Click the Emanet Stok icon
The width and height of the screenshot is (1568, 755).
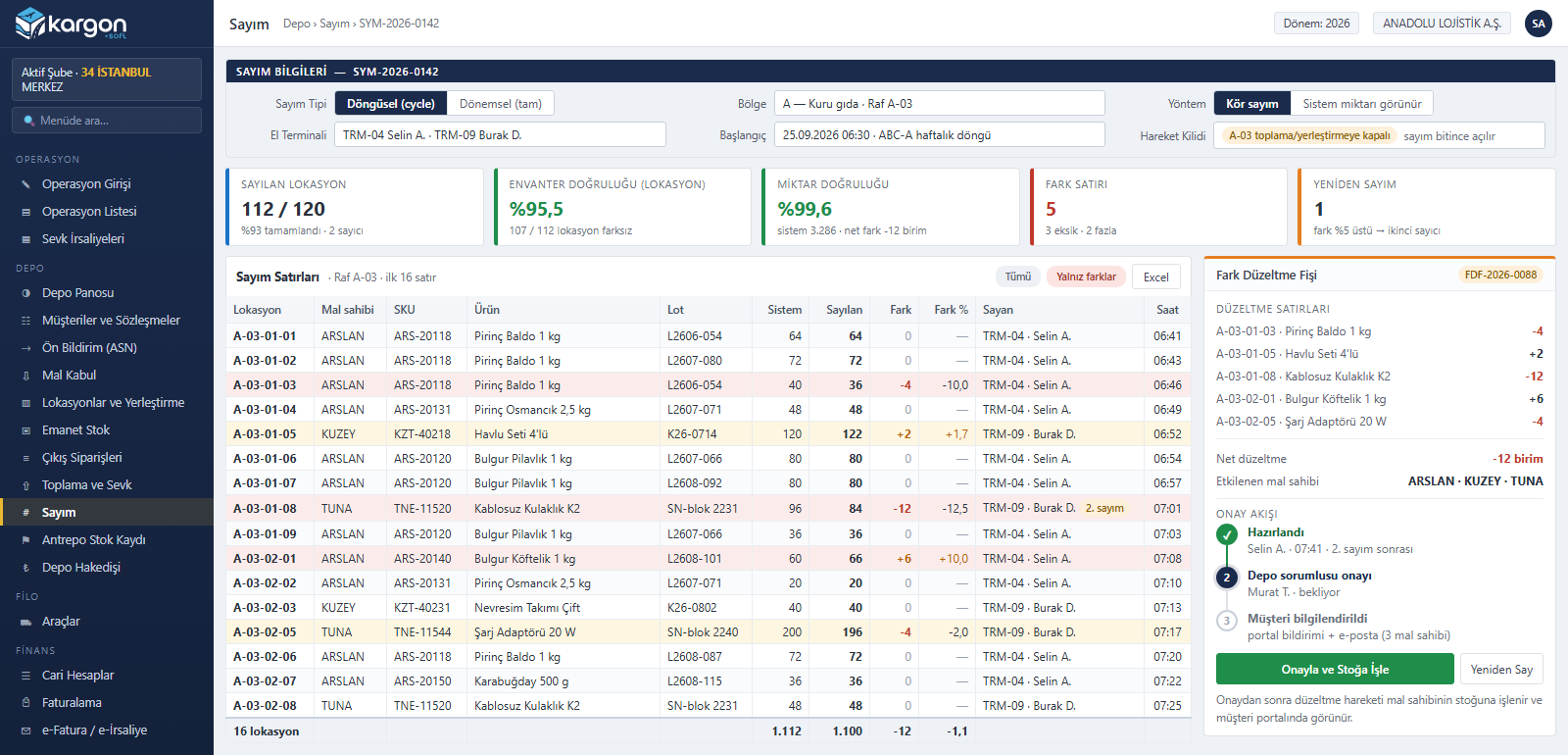[x=26, y=430]
